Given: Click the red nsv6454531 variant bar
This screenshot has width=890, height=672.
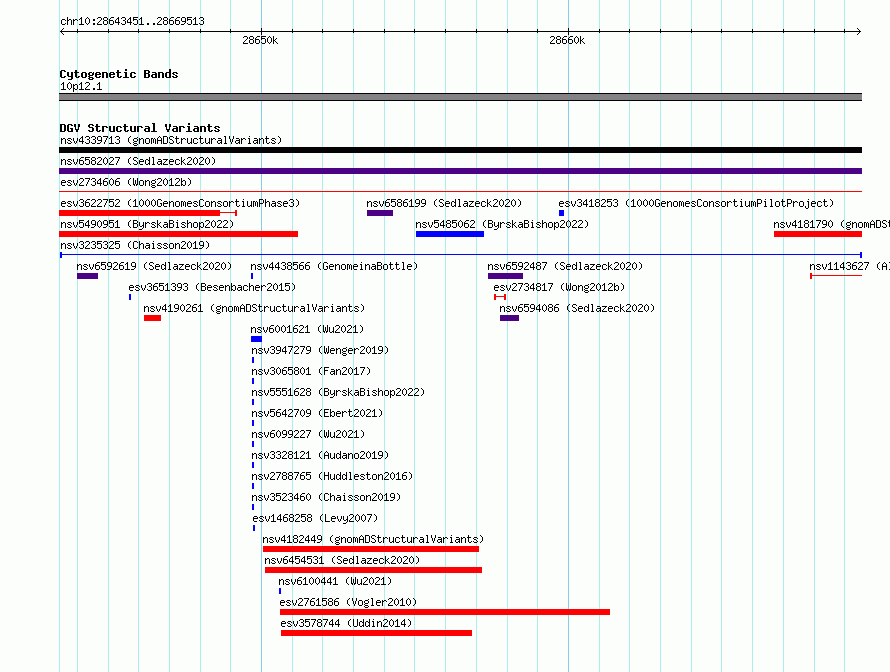Looking at the screenshot, I should click(x=373, y=570).
